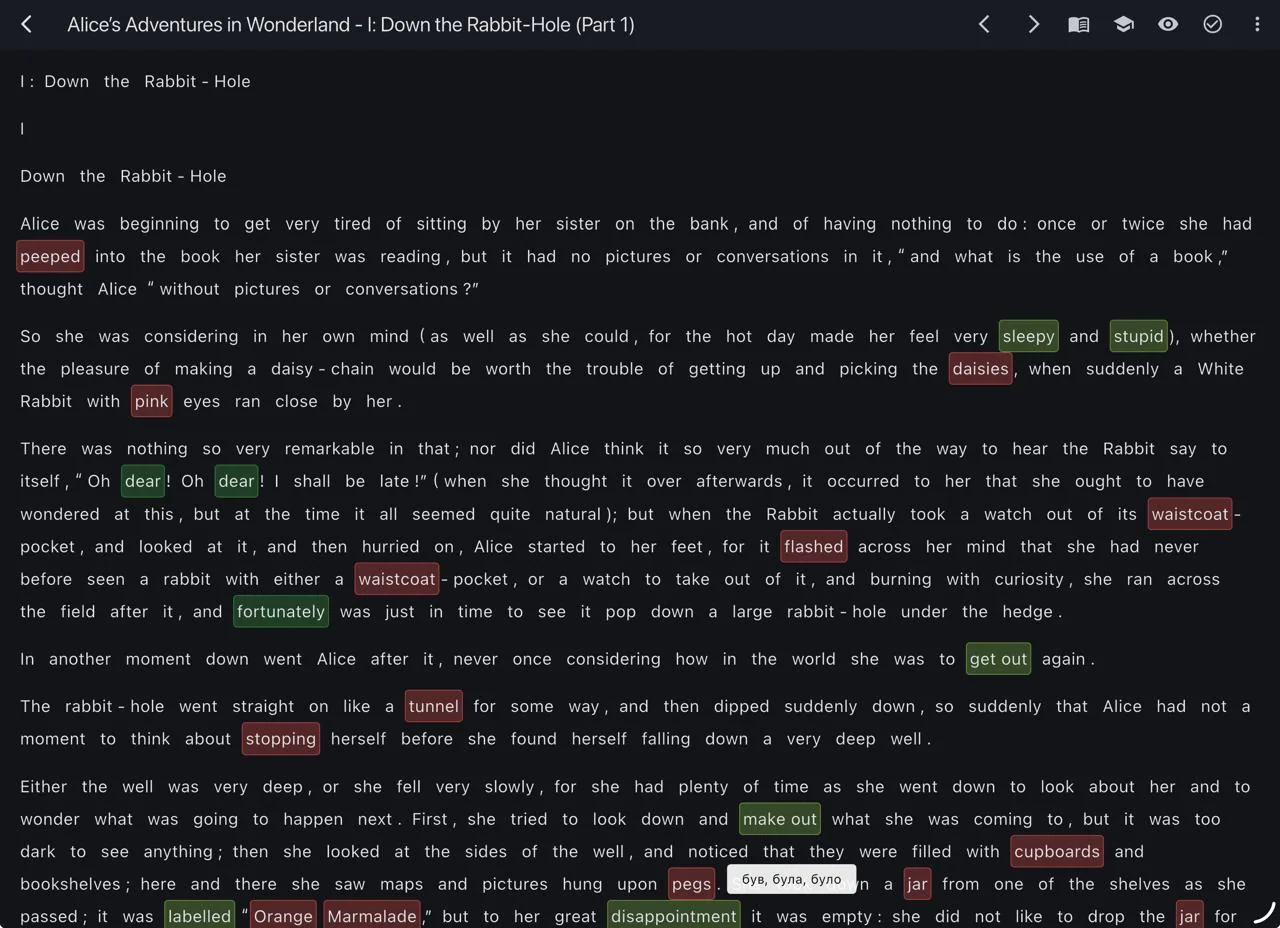The image size is (1280, 928).
Task: Click the word "conversations" before the question mark
Action: pyautogui.click(x=402, y=289)
